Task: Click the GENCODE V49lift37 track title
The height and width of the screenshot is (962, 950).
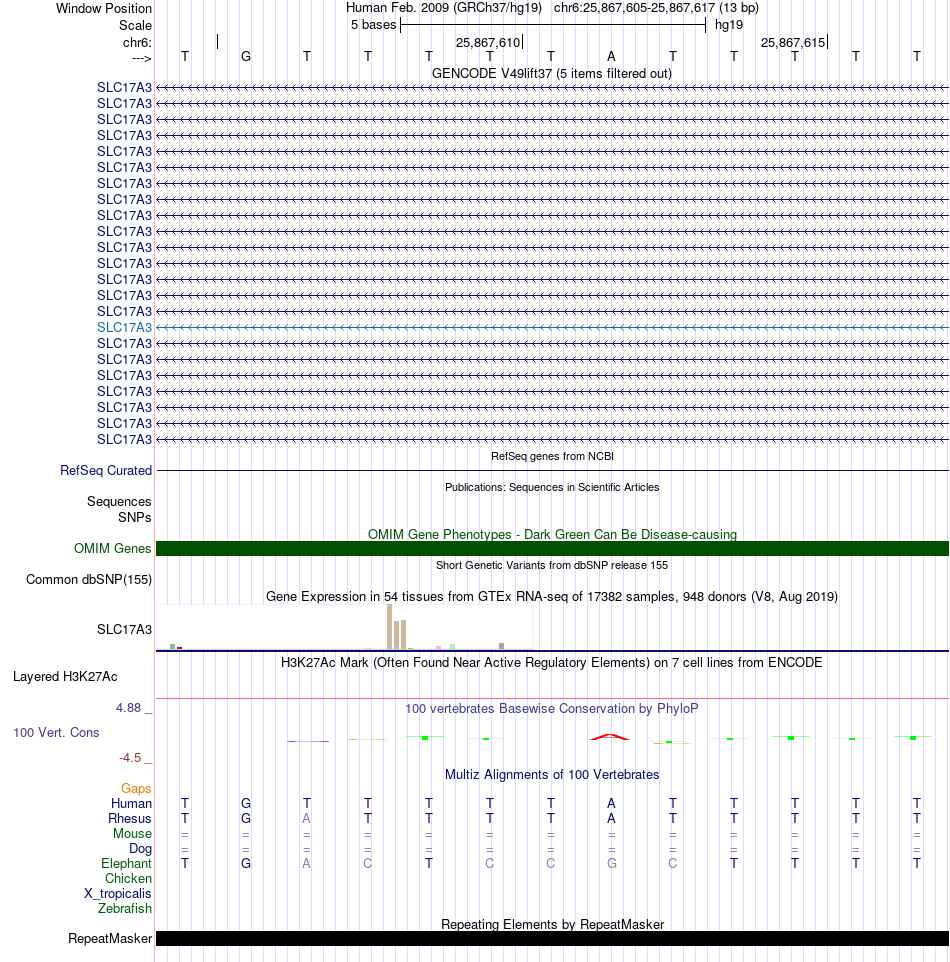Action: [x=552, y=74]
